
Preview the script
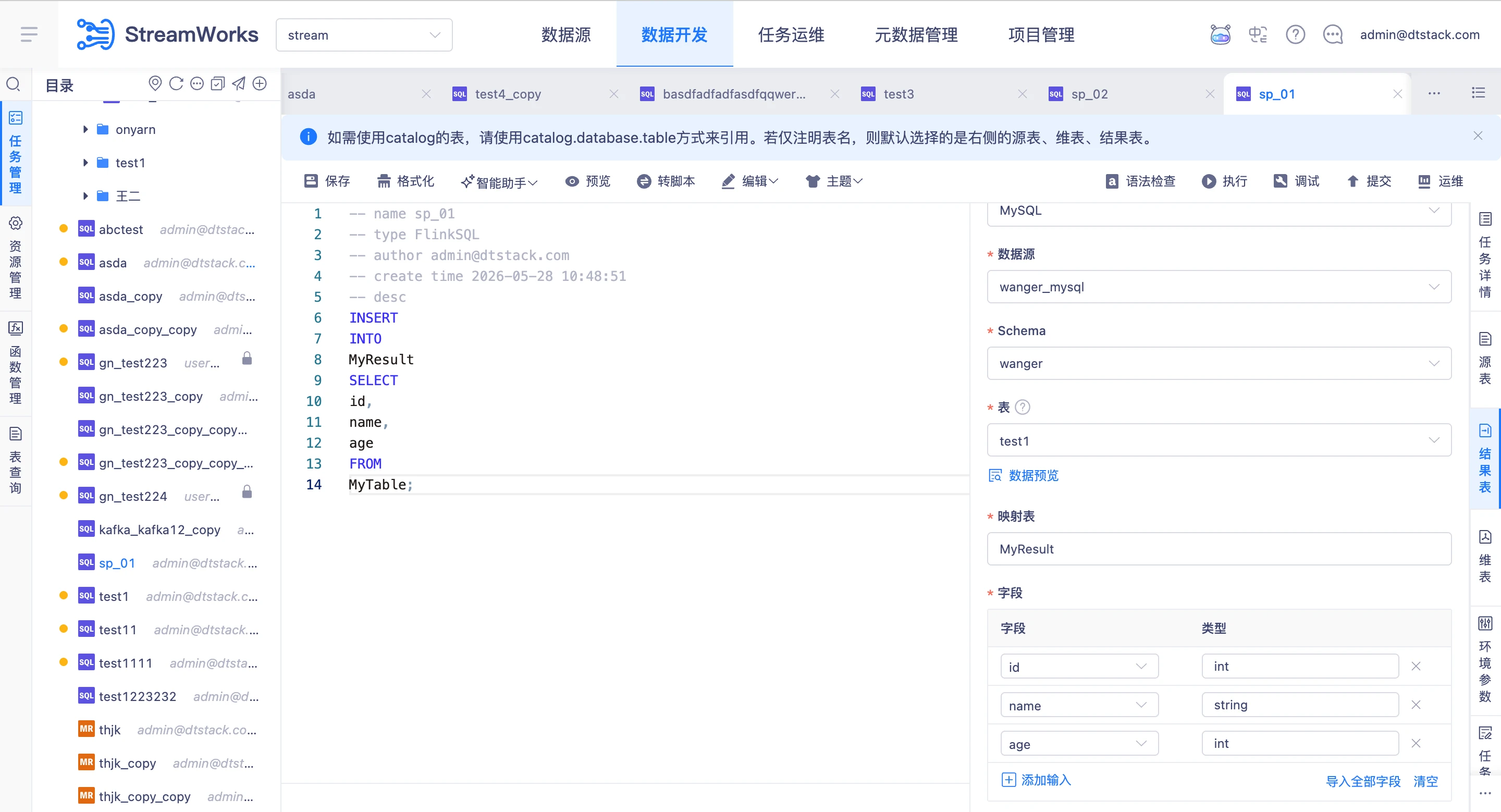tap(587, 181)
